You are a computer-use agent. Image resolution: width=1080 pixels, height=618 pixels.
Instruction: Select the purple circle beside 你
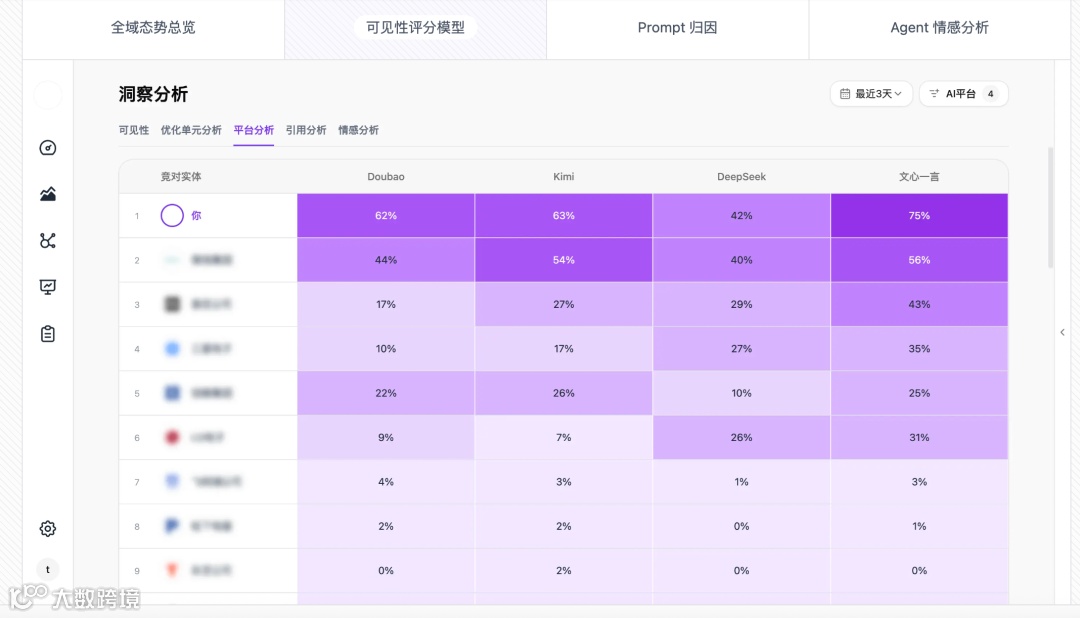click(172, 216)
